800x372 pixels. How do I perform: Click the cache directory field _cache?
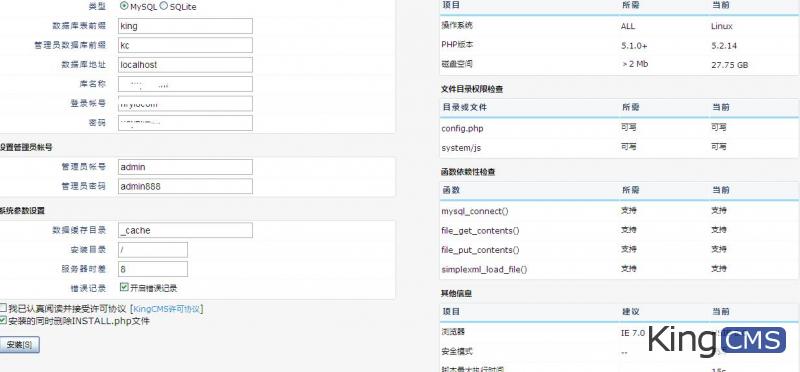[x=185, y=230]
